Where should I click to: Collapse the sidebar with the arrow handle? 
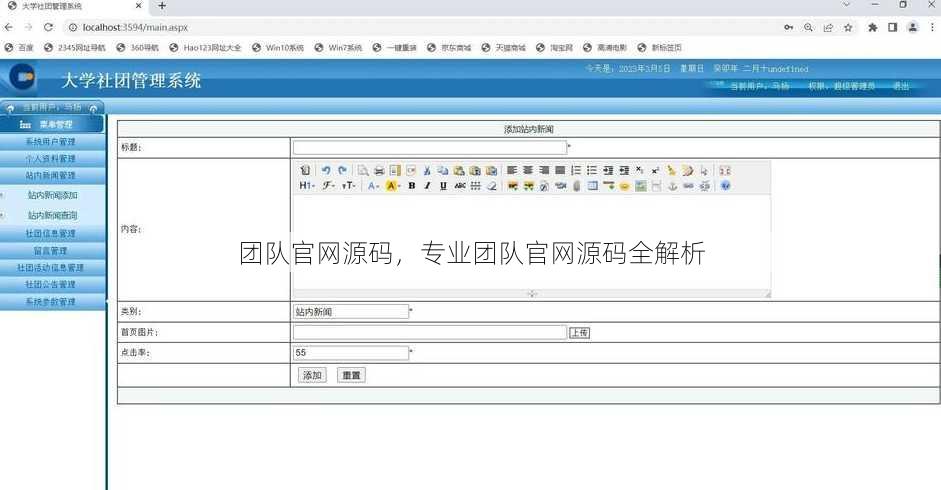pos(107,301)
